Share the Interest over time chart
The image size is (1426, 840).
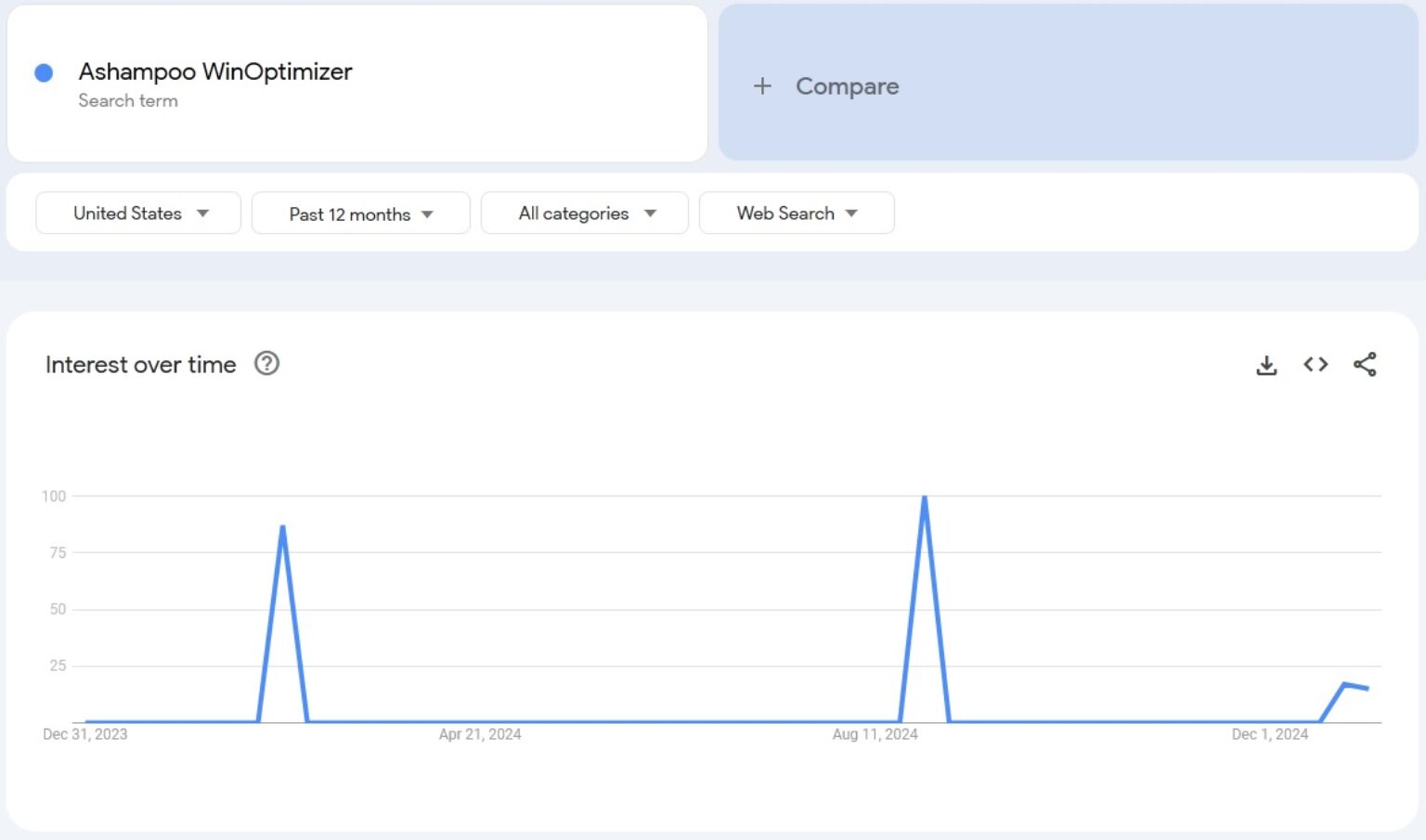pyautogui.click(x=1365, y=365)
